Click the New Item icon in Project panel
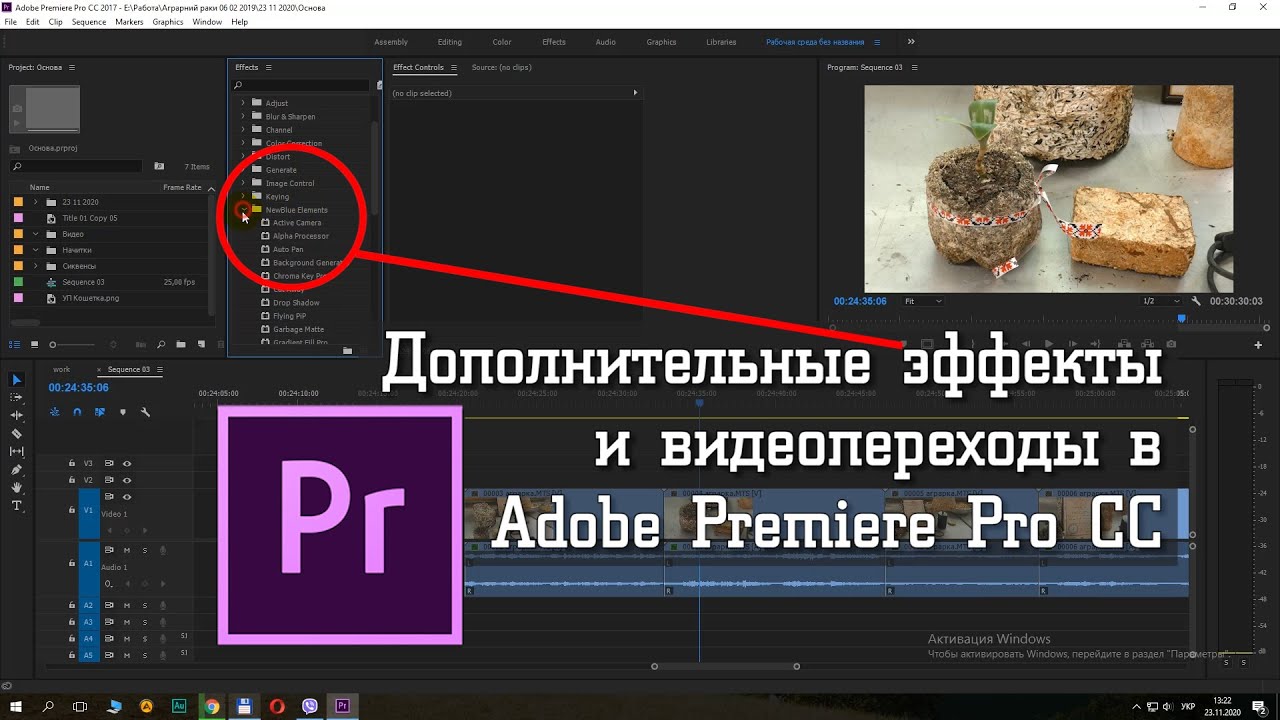This screenshot has width=1280, height=720. 202,344
